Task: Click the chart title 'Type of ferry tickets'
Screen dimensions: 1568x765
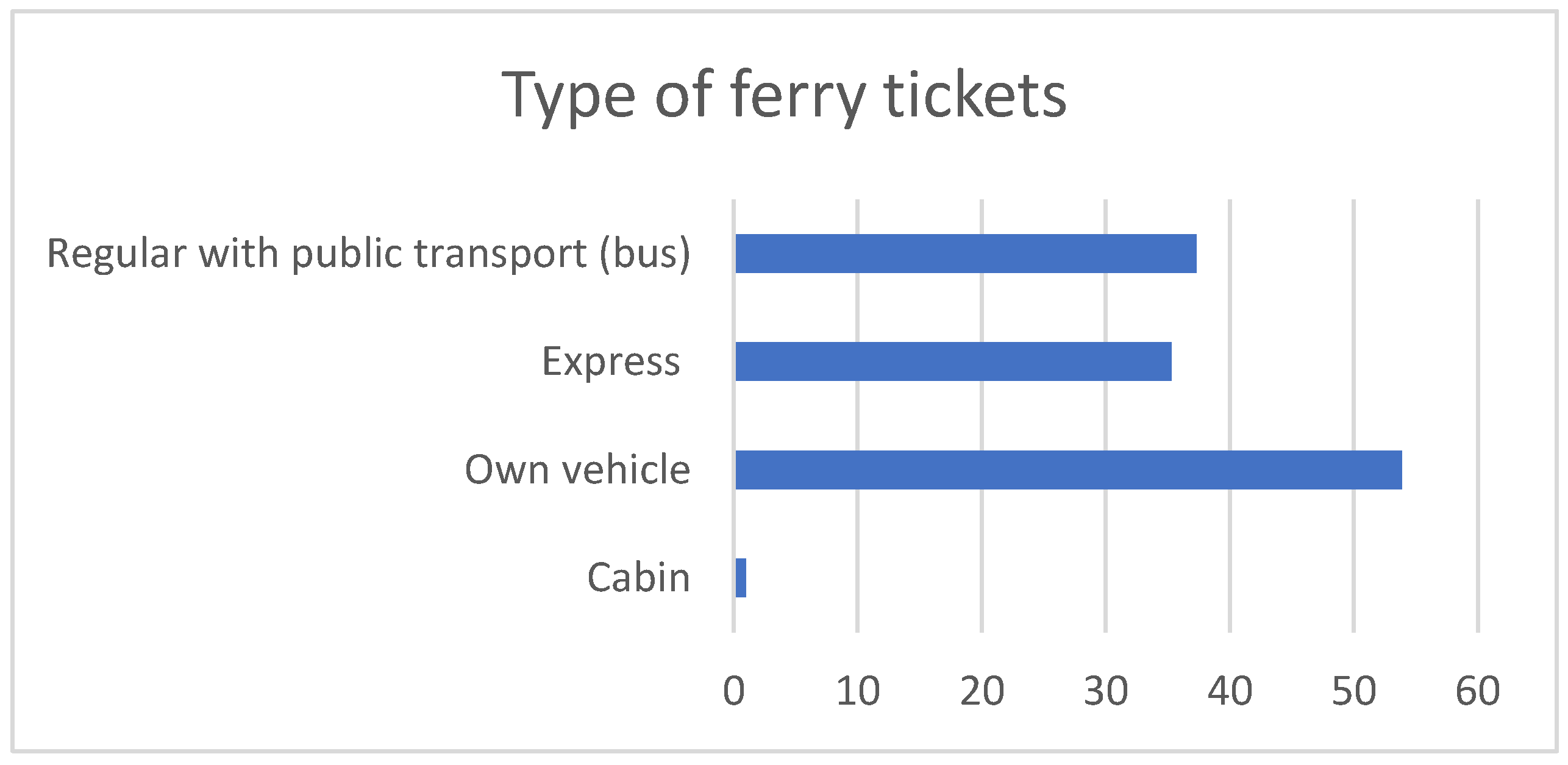Action: point(784,95)
